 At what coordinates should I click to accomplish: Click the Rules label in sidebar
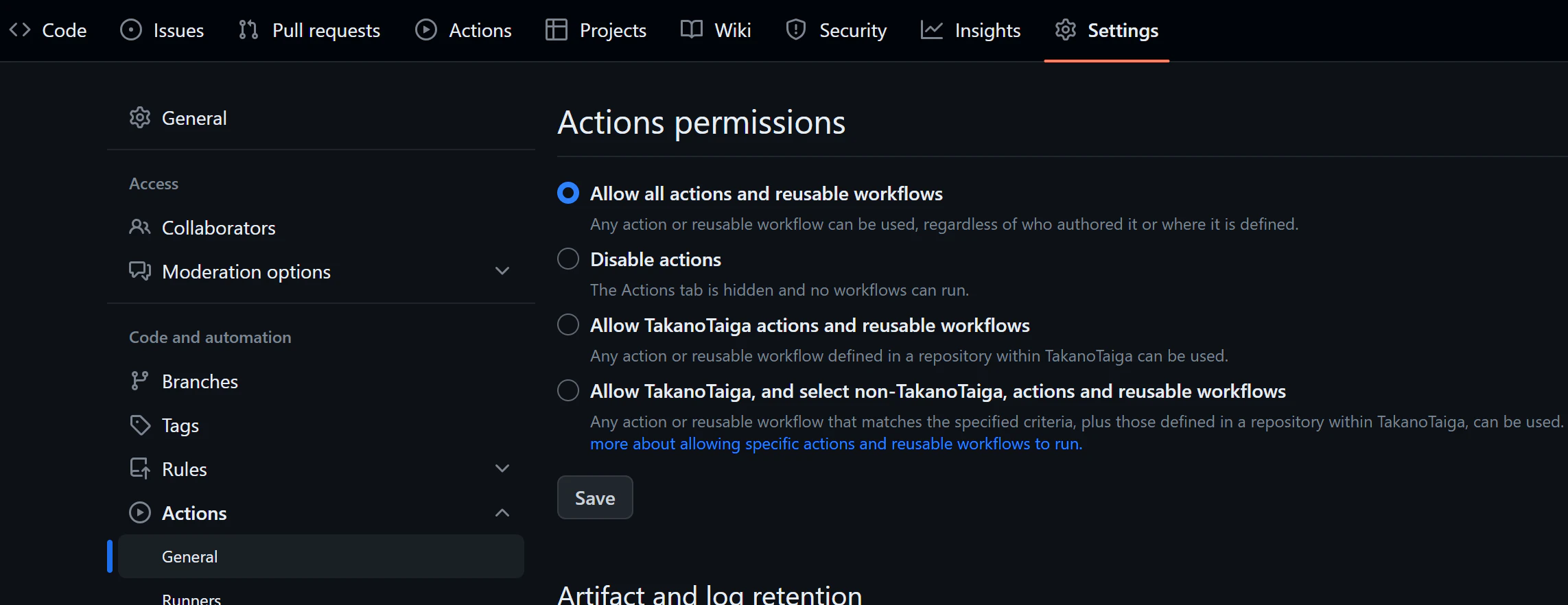[185, 469]
